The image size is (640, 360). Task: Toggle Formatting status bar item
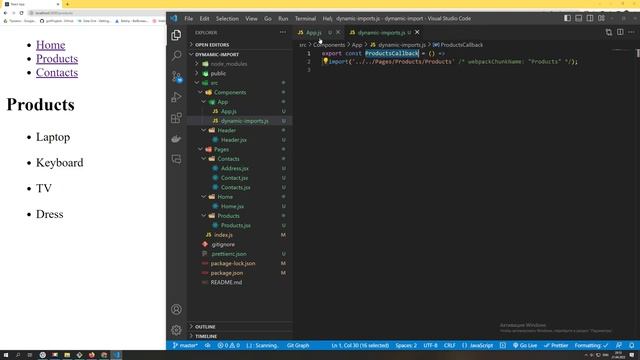[591, 345]
